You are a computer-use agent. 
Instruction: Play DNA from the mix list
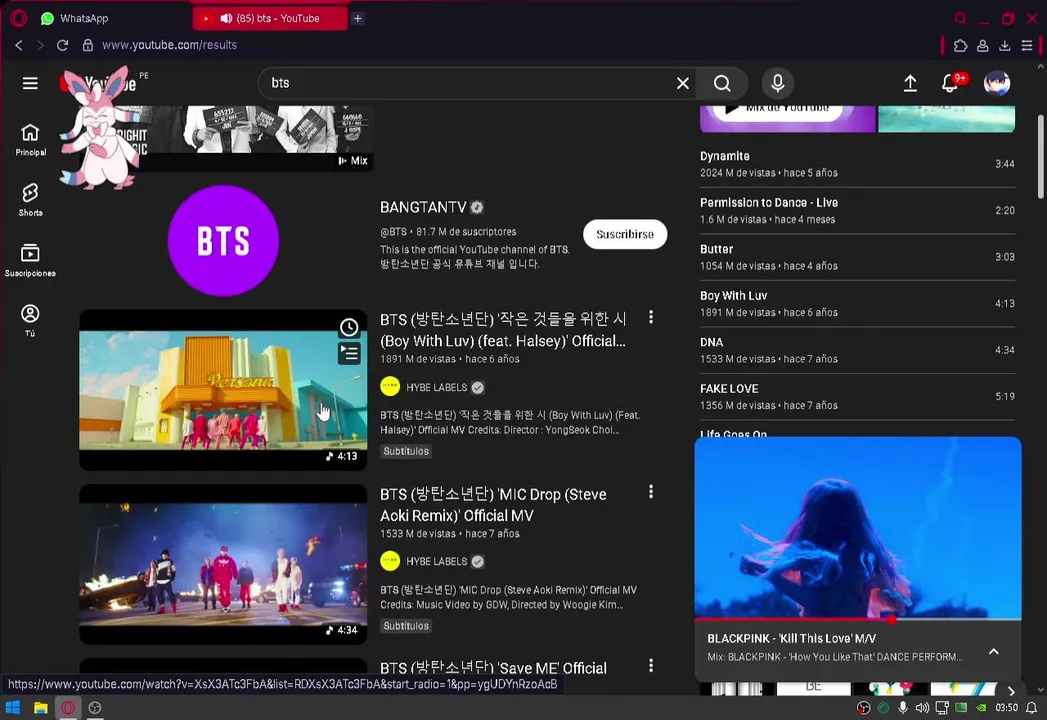coord(857,350)
